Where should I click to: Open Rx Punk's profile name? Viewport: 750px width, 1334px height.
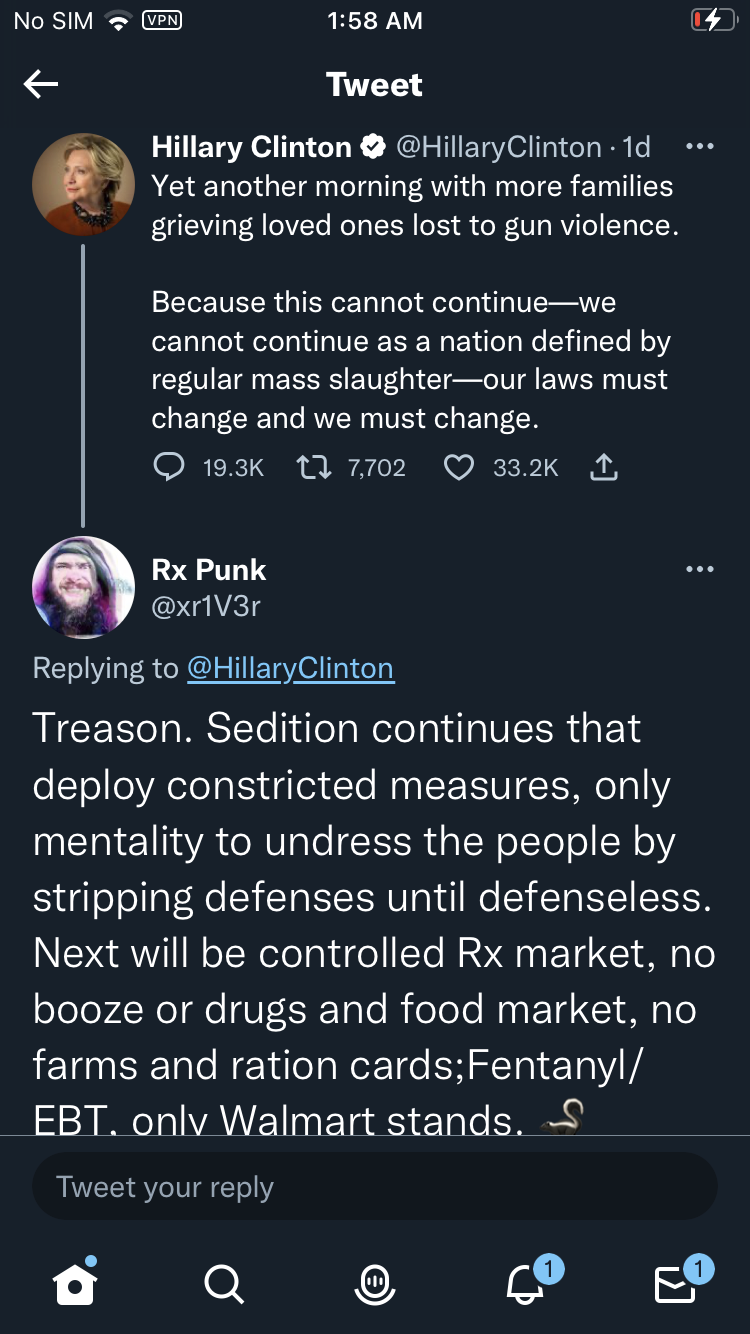click(209, 570)
